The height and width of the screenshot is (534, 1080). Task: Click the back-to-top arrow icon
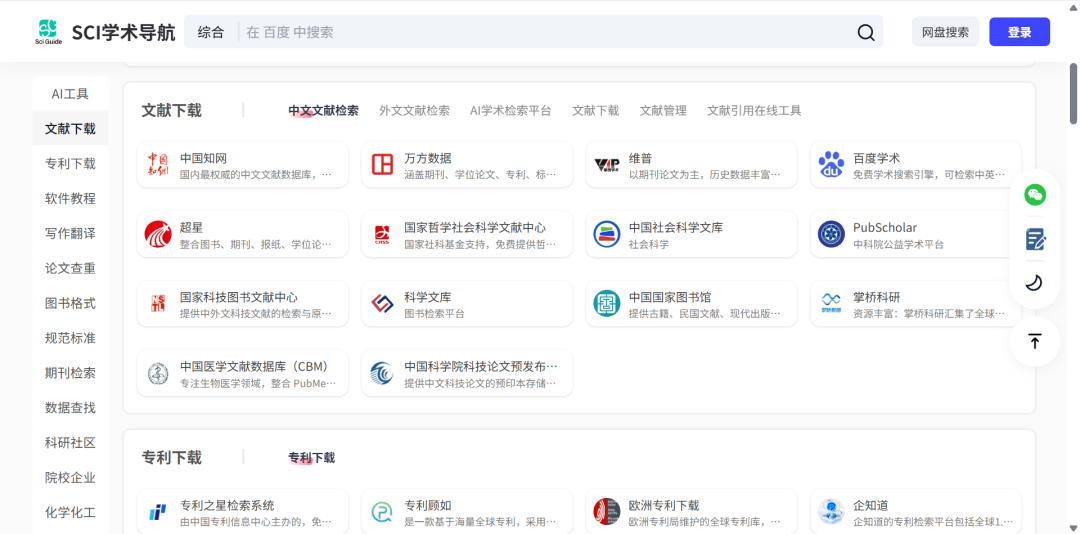click(x=1035, y=341)
